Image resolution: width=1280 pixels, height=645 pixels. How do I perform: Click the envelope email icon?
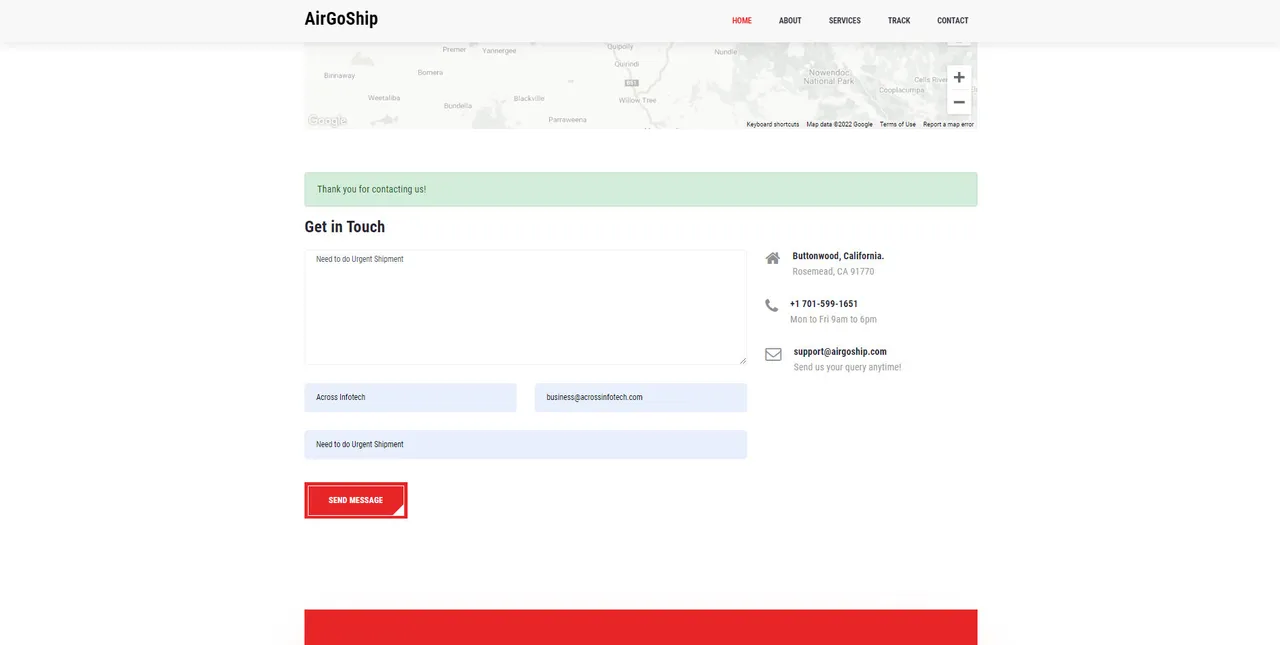(x=773, y=354)
